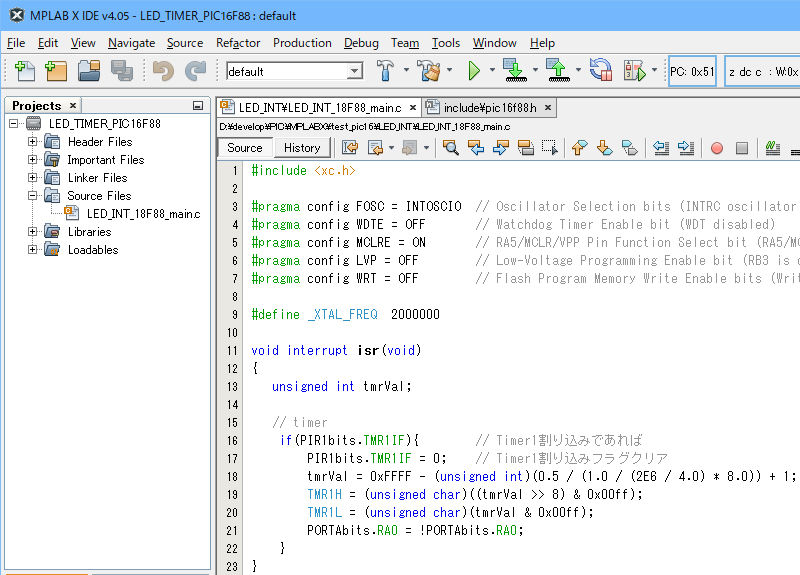Open Make and Program dropdown arrow

[535, 69]
